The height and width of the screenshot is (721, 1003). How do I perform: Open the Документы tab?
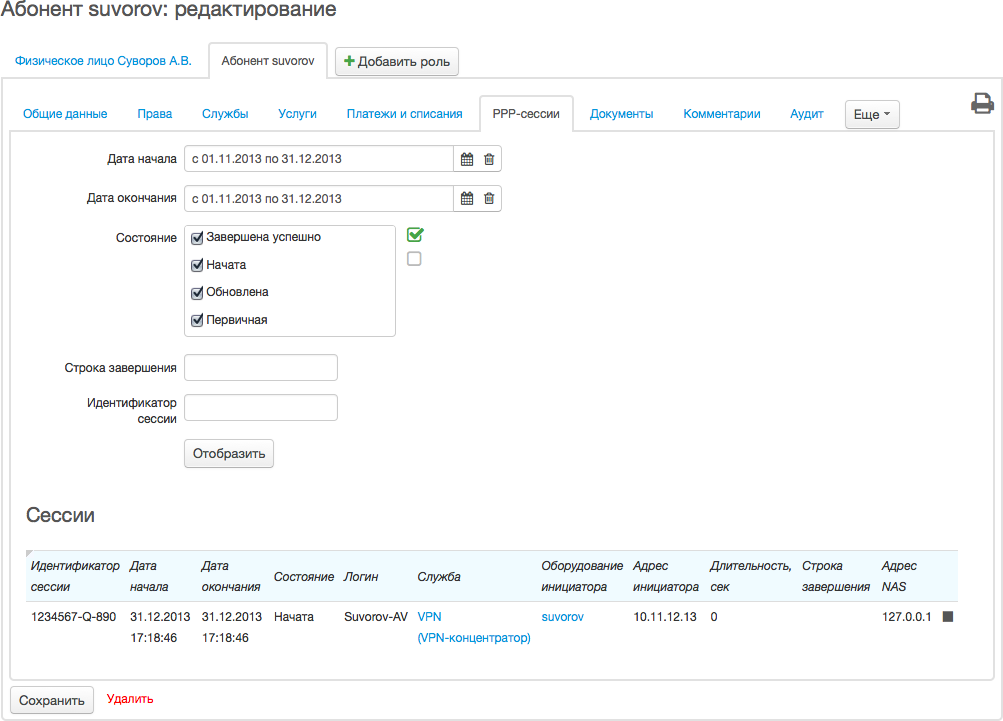coord(621,114)
